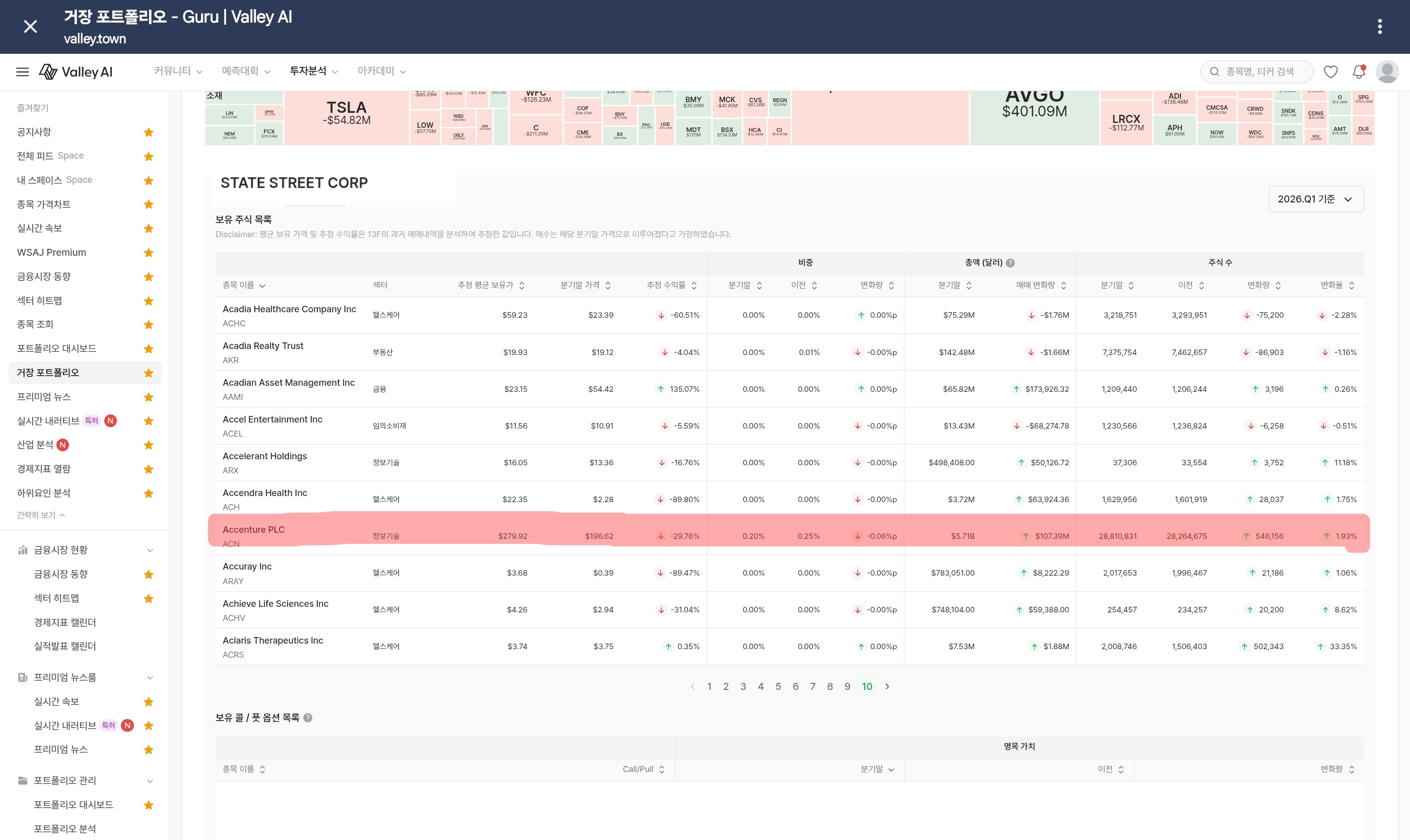This screenshot has width=1410, height=840.
Task: Click the Valley AI logo
Action: pyautogui.click(x=76, y=72)
